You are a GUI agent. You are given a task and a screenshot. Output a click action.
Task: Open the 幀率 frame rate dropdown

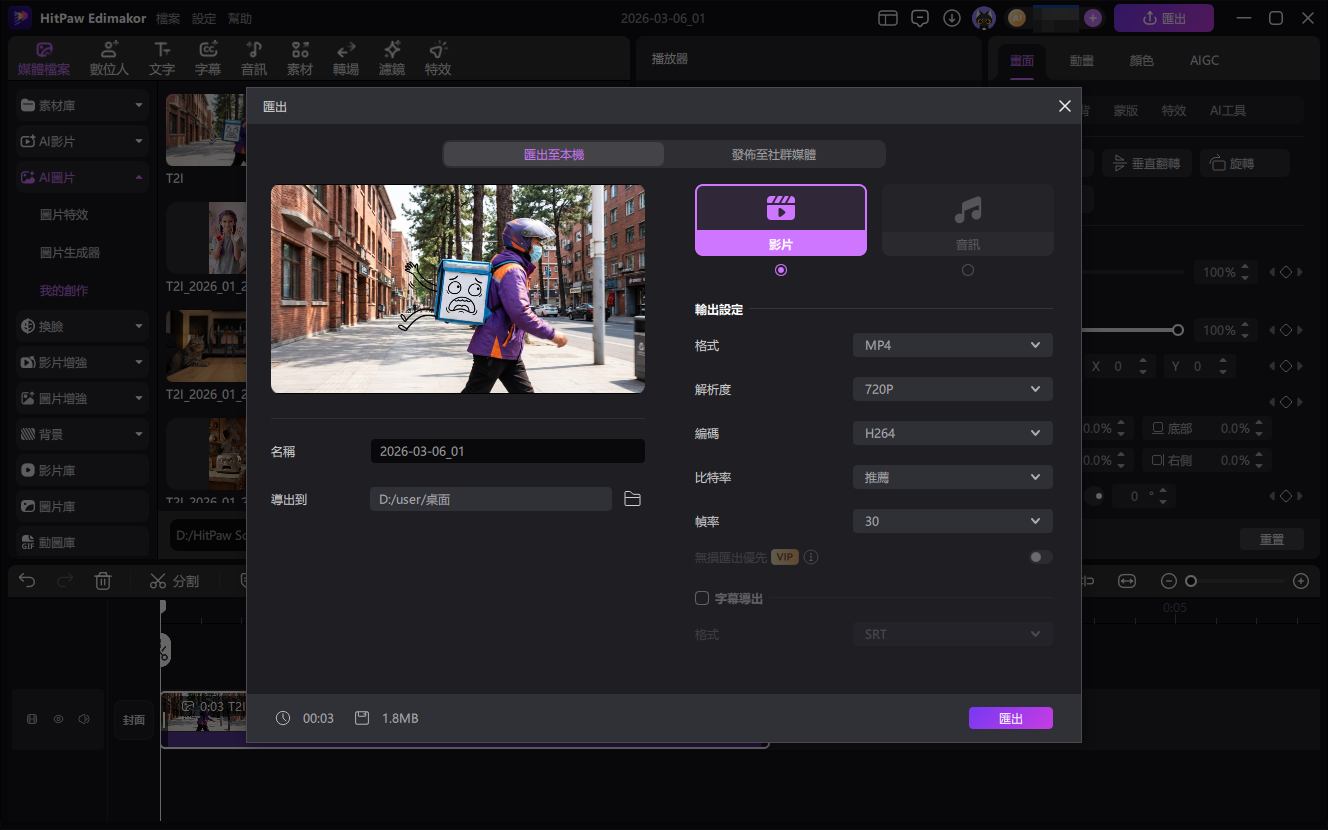pos(952,522)
